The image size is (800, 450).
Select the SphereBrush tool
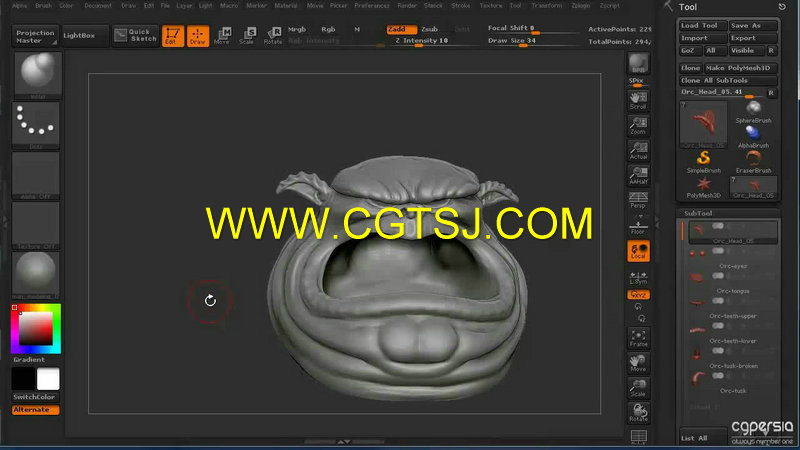[x=754, y=112]
